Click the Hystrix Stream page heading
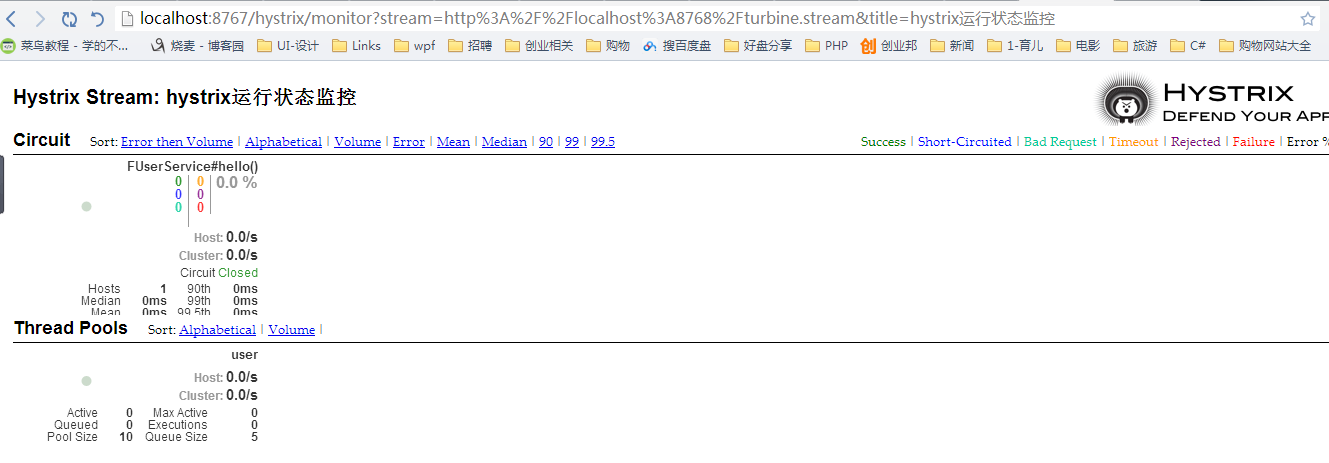1329x463 pixels. (185, 98)
